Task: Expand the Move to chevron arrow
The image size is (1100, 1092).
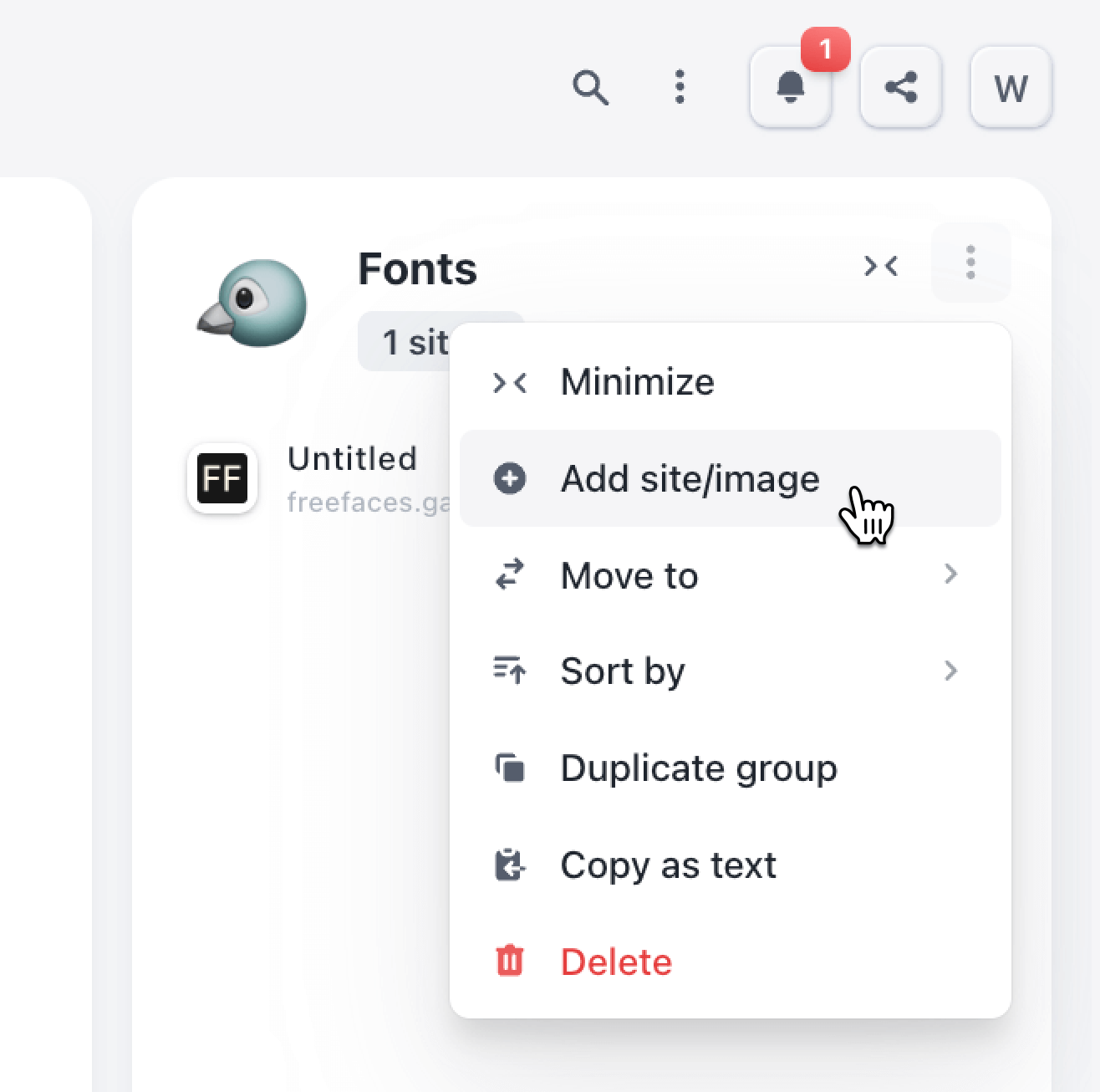Action: [x=950, y=574]
